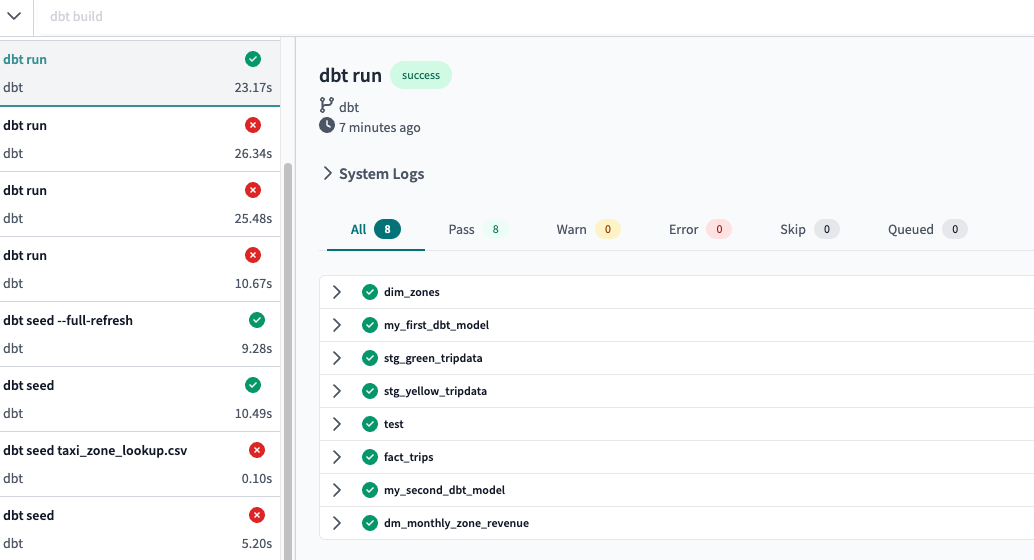
Task: Click the green check icon beside my_first_dbt_model
Action: [x=369, y=325]
